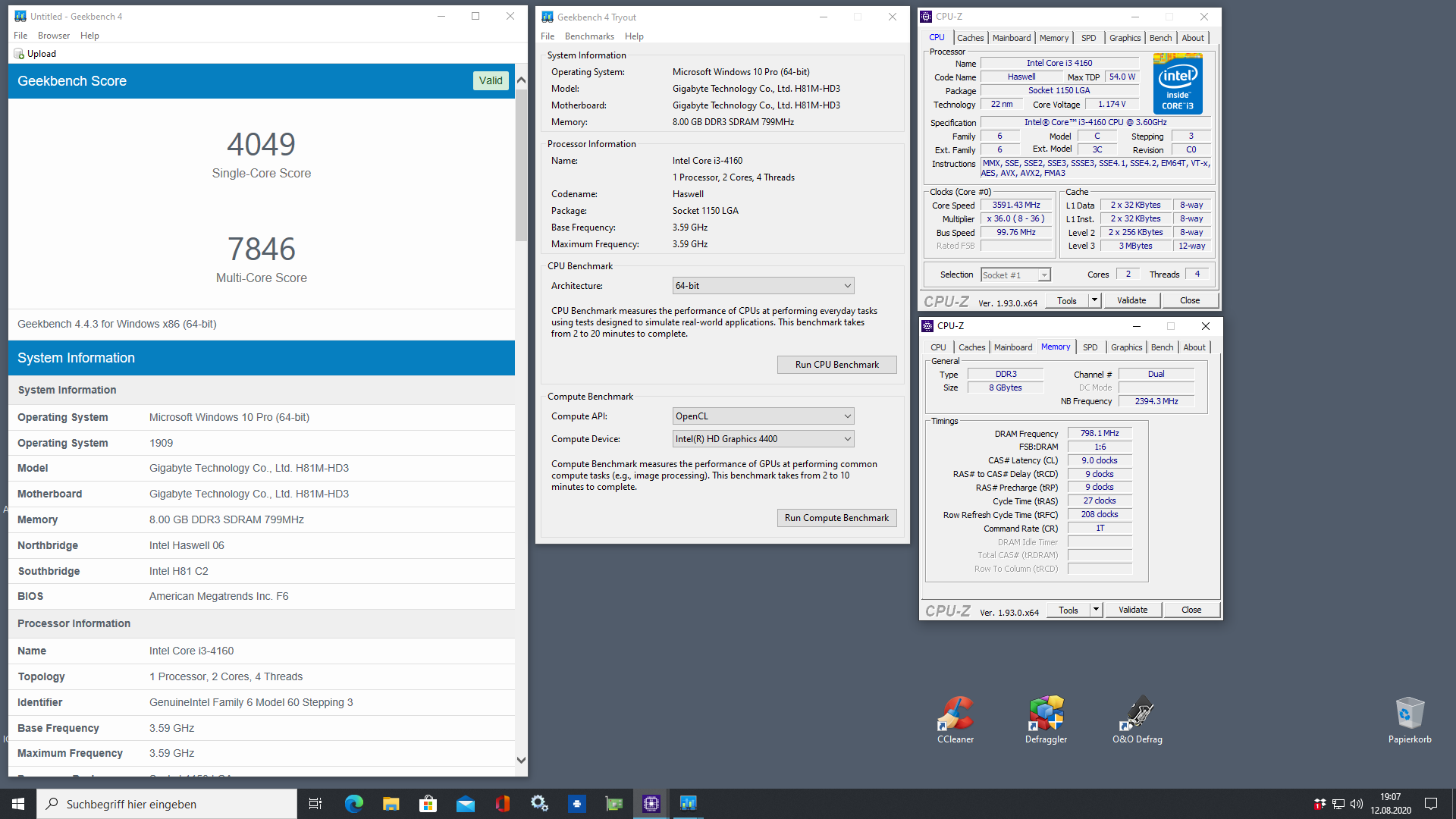
Task: Open Settings gear in taskbar
Action: [539, 804]
